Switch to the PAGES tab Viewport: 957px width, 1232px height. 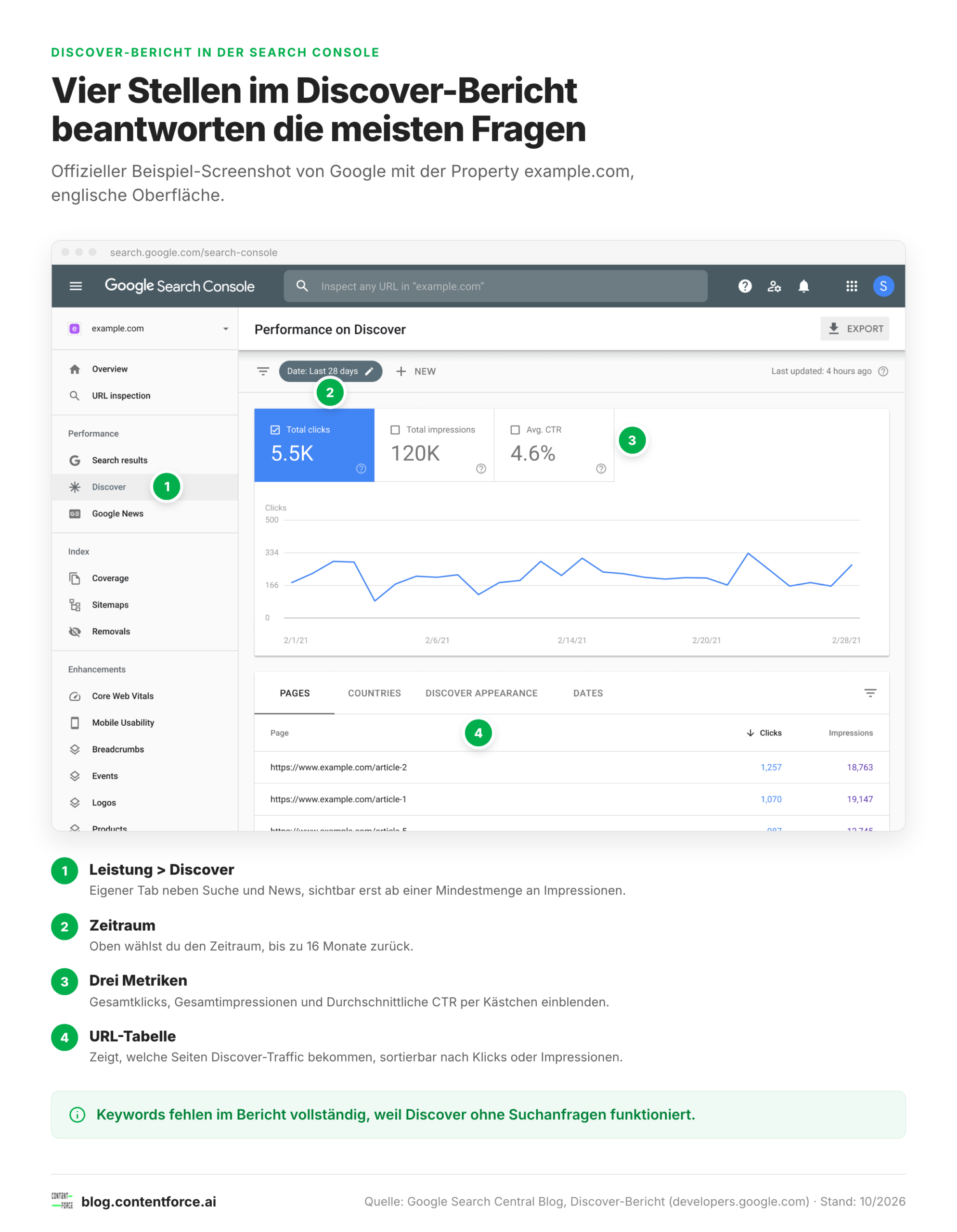click(295, 693)
